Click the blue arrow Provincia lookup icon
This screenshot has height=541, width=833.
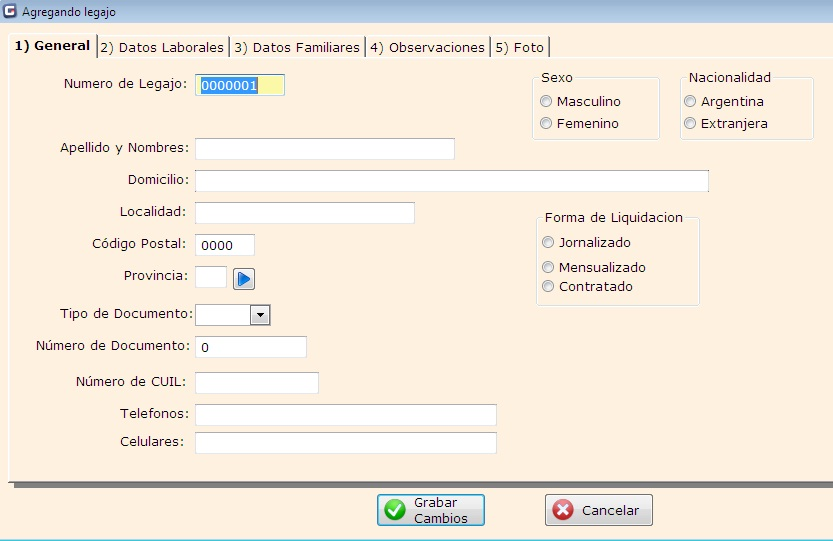point(244,278)
